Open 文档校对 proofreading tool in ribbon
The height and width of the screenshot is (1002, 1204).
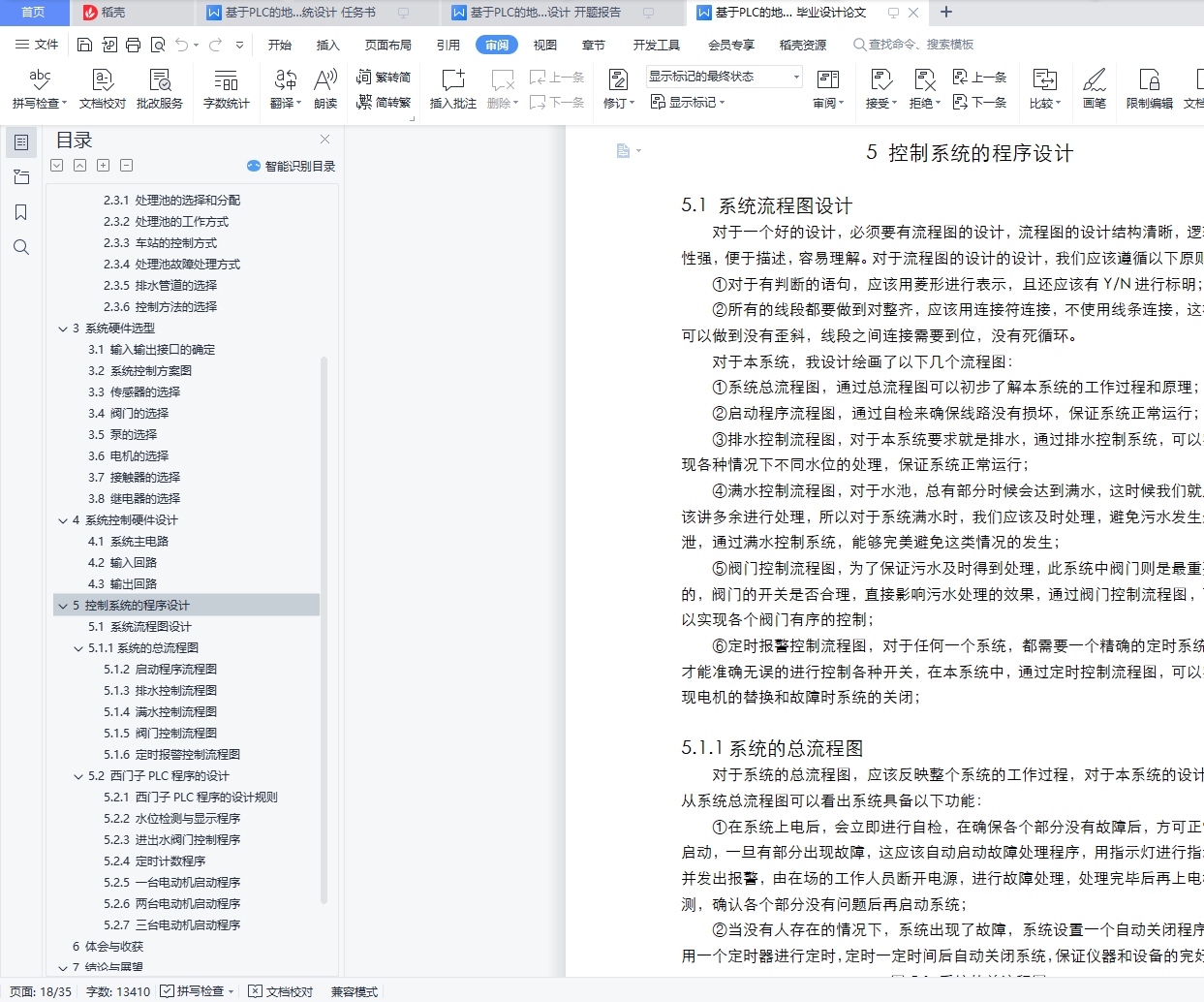pyautogui.click(x=103, y=88)
